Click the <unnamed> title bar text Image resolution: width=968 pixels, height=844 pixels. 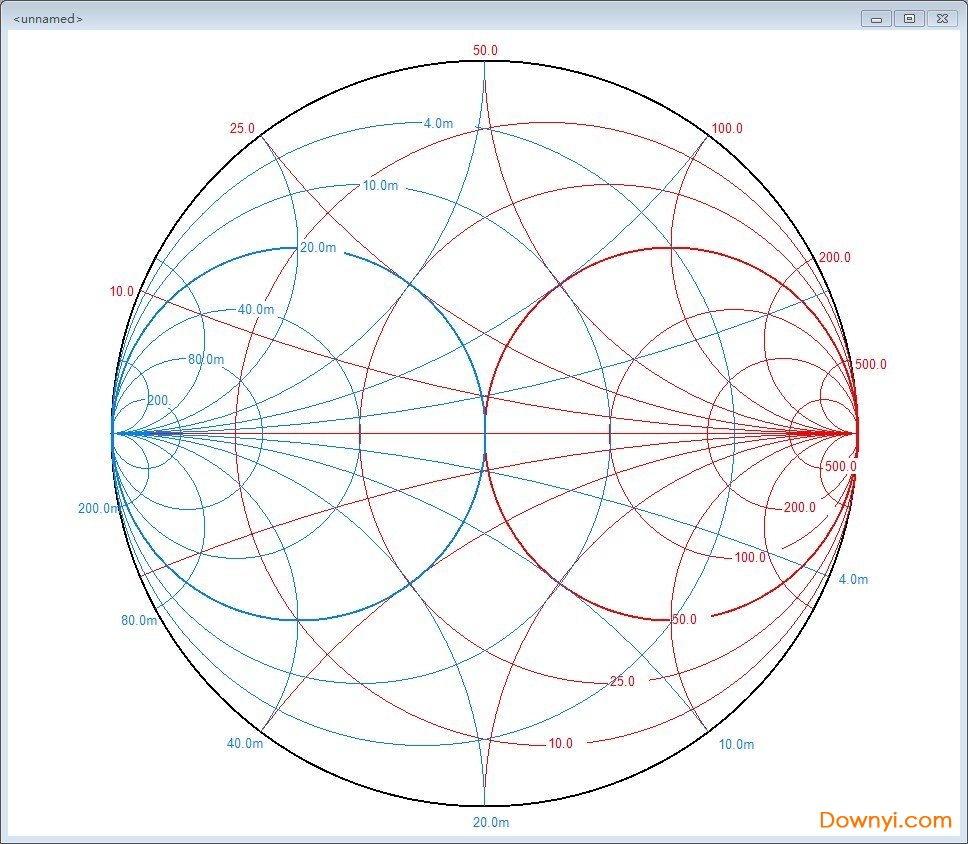[48, 17]
